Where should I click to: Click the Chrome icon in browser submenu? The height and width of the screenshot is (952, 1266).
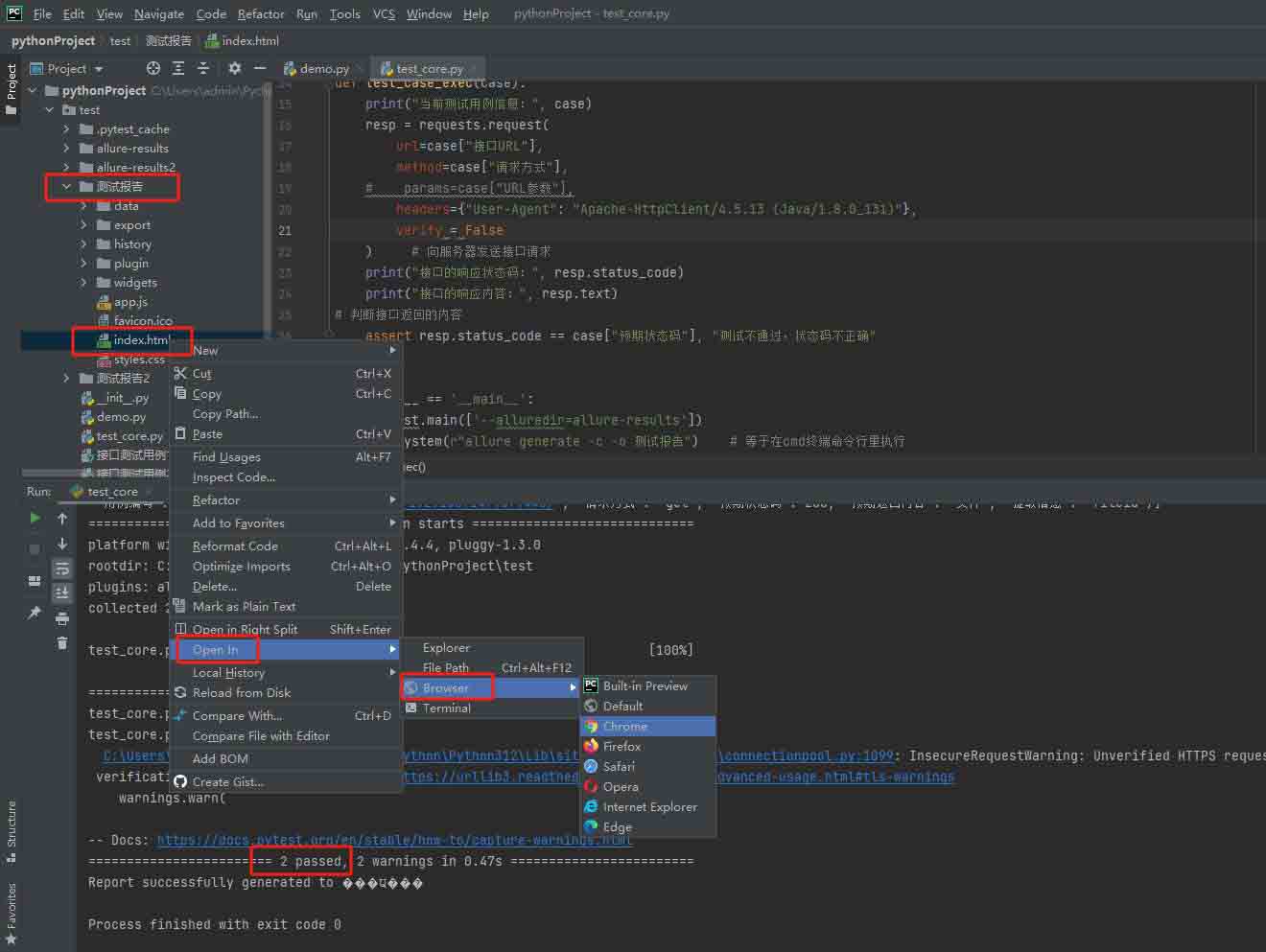click(x=592, y=727)
